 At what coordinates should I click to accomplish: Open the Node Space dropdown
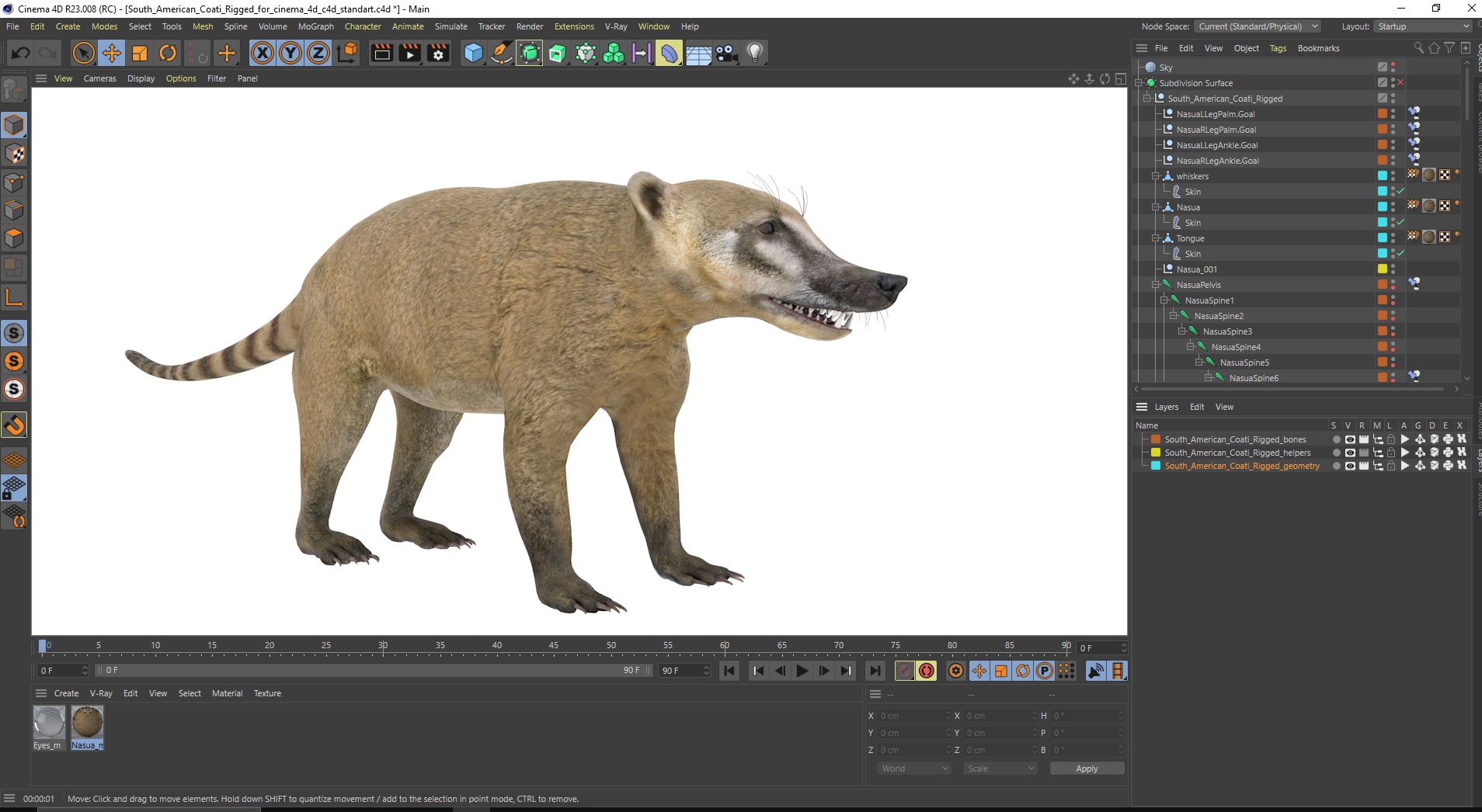[1257, 26]
